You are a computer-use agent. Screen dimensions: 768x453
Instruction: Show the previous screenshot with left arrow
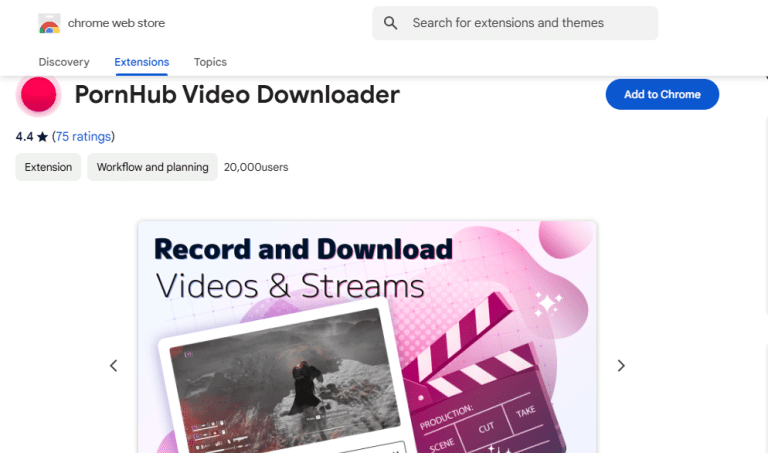pyautogui.click(x=114, y=366)
